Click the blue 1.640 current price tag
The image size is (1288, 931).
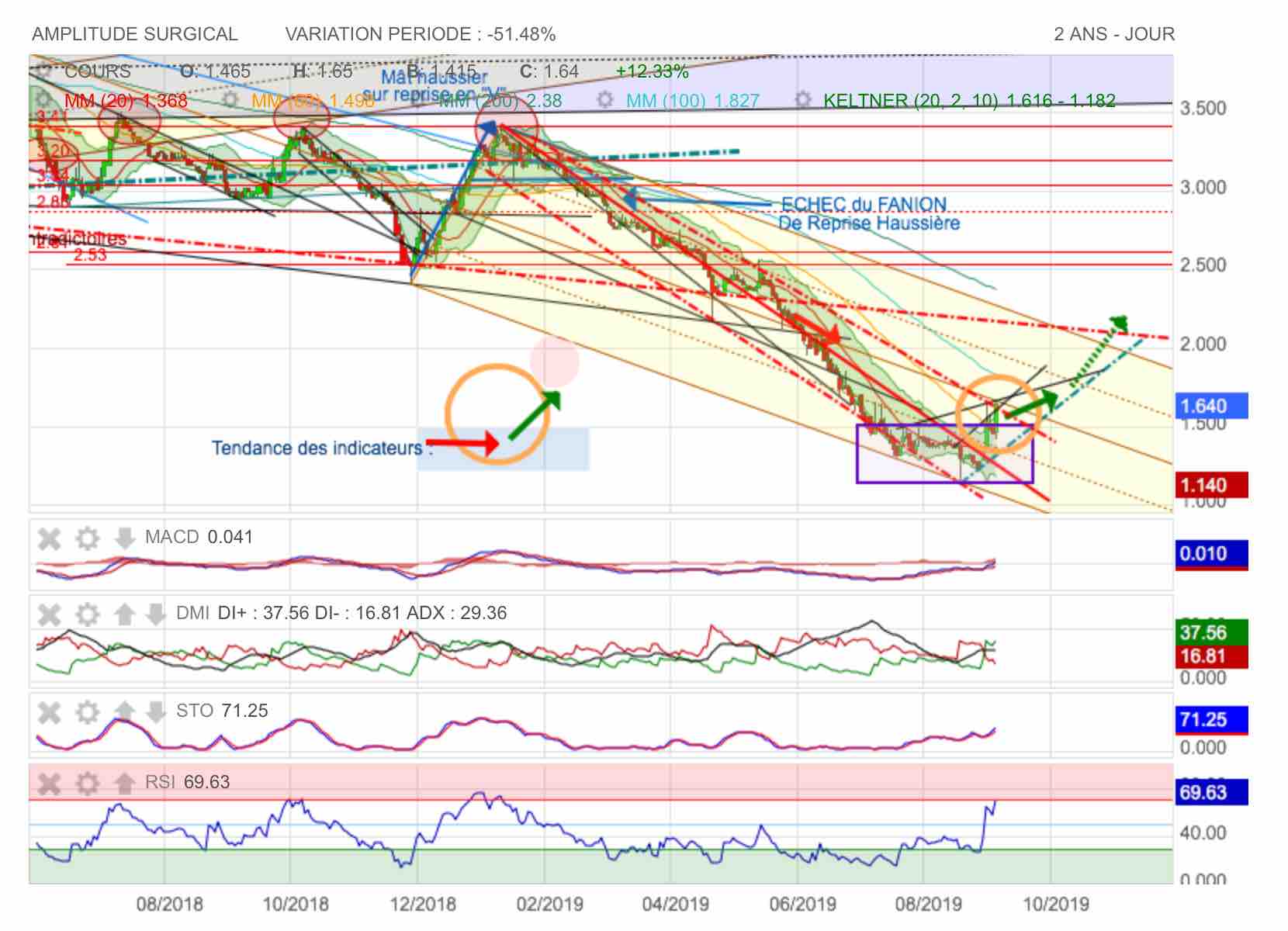click(1211, 406)
